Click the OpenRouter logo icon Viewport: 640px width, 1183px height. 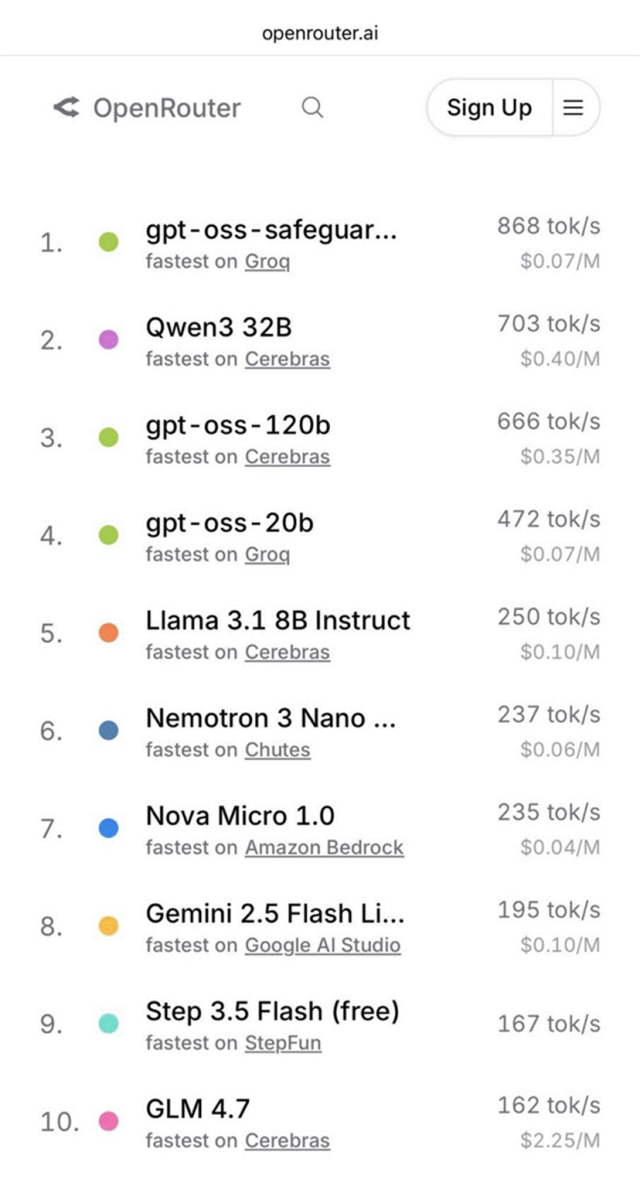[x=67, y=108]
